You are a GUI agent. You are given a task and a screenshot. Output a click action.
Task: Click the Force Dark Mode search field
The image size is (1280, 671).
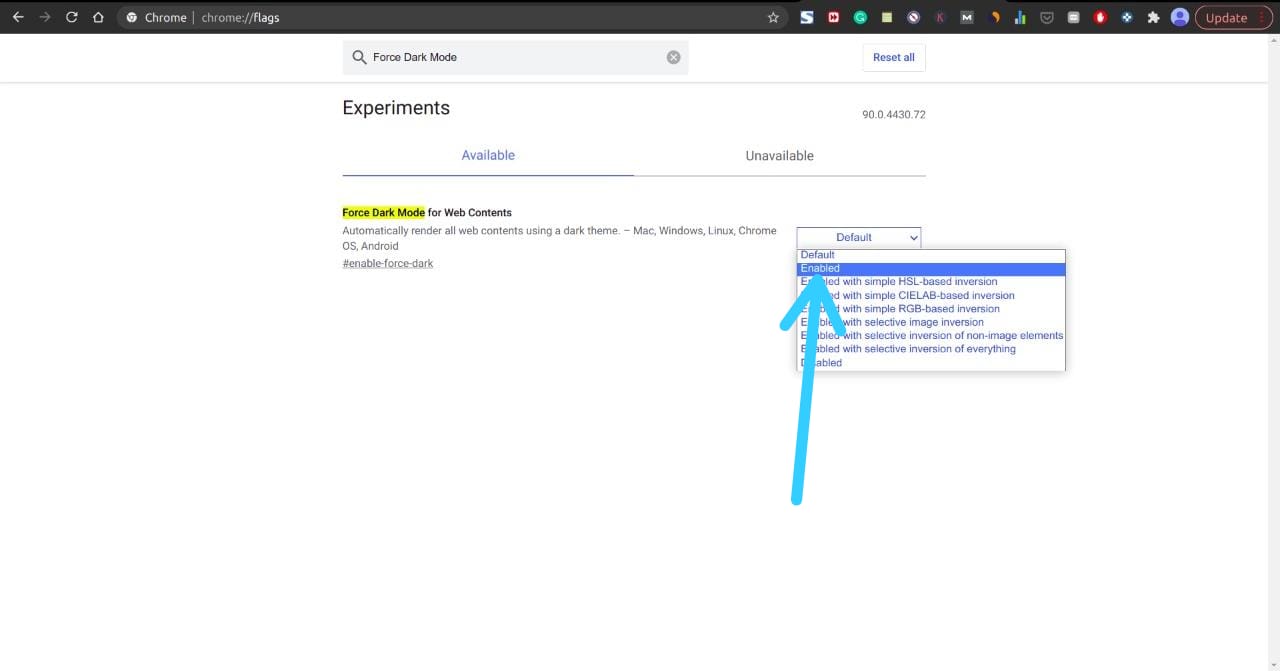coord(515,57)
